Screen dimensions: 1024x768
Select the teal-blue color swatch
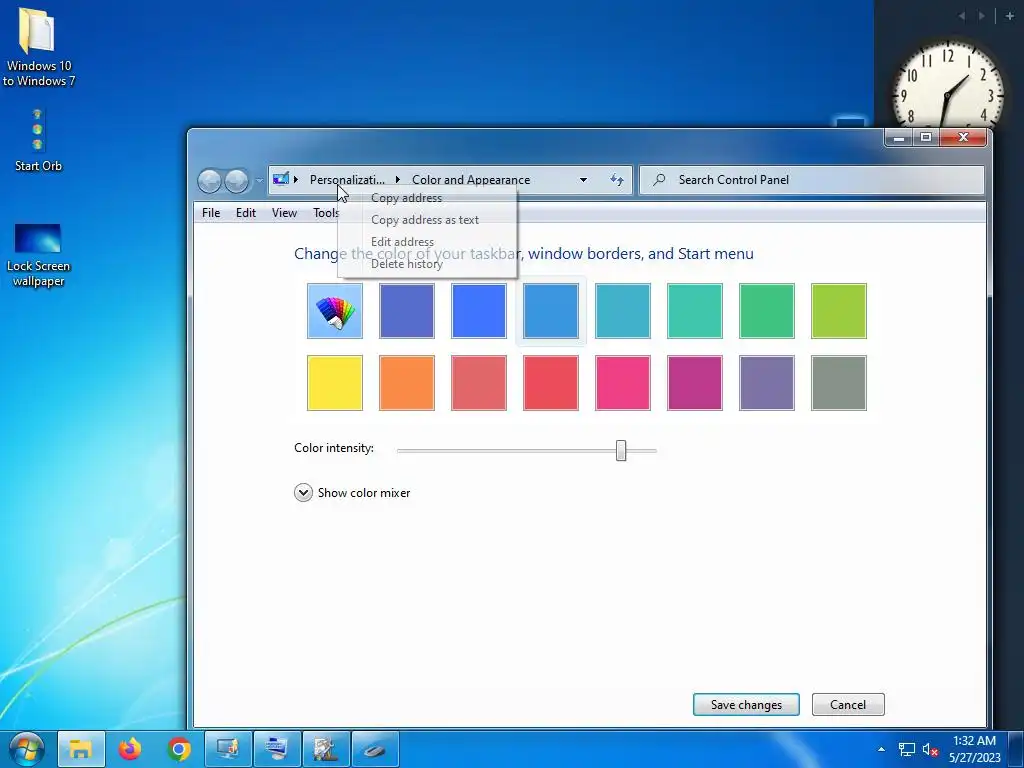point(623,311)
